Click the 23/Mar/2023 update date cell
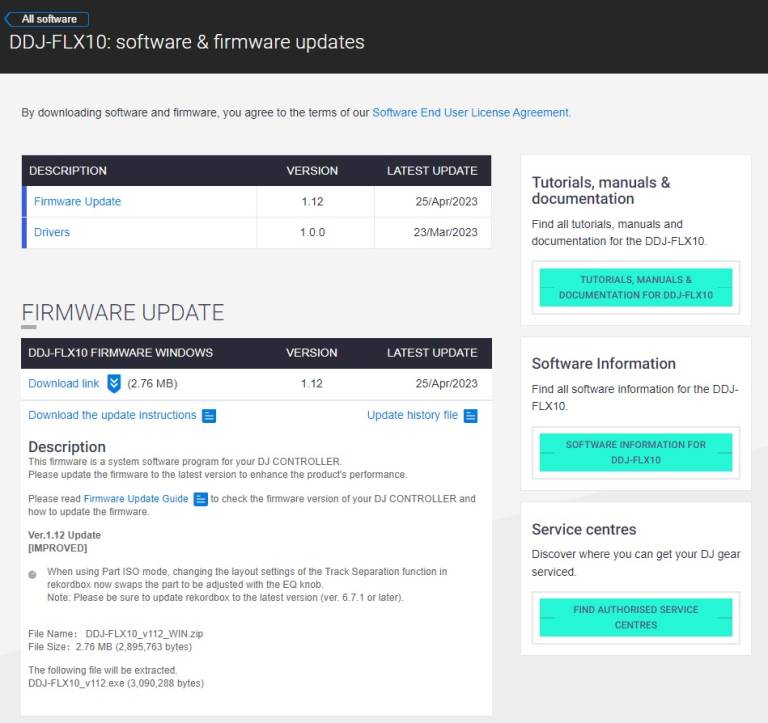The image size is (768, 723). click(433, 232)
